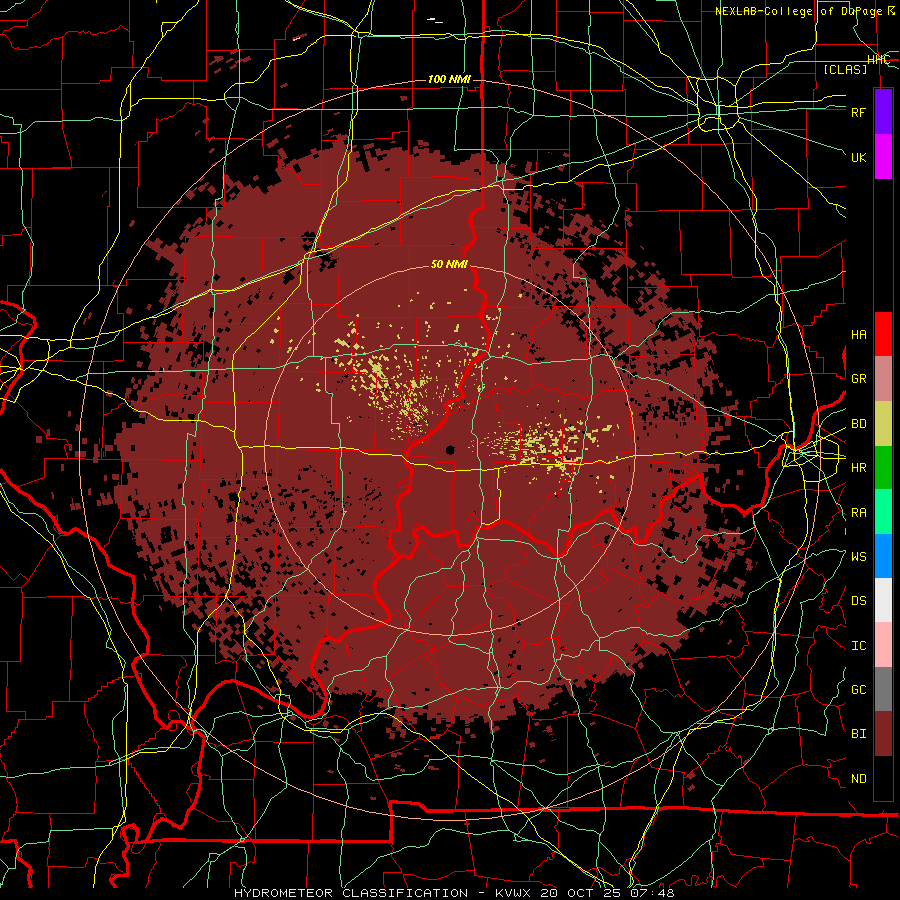Click the 'BI' legend label

[858, 734]
